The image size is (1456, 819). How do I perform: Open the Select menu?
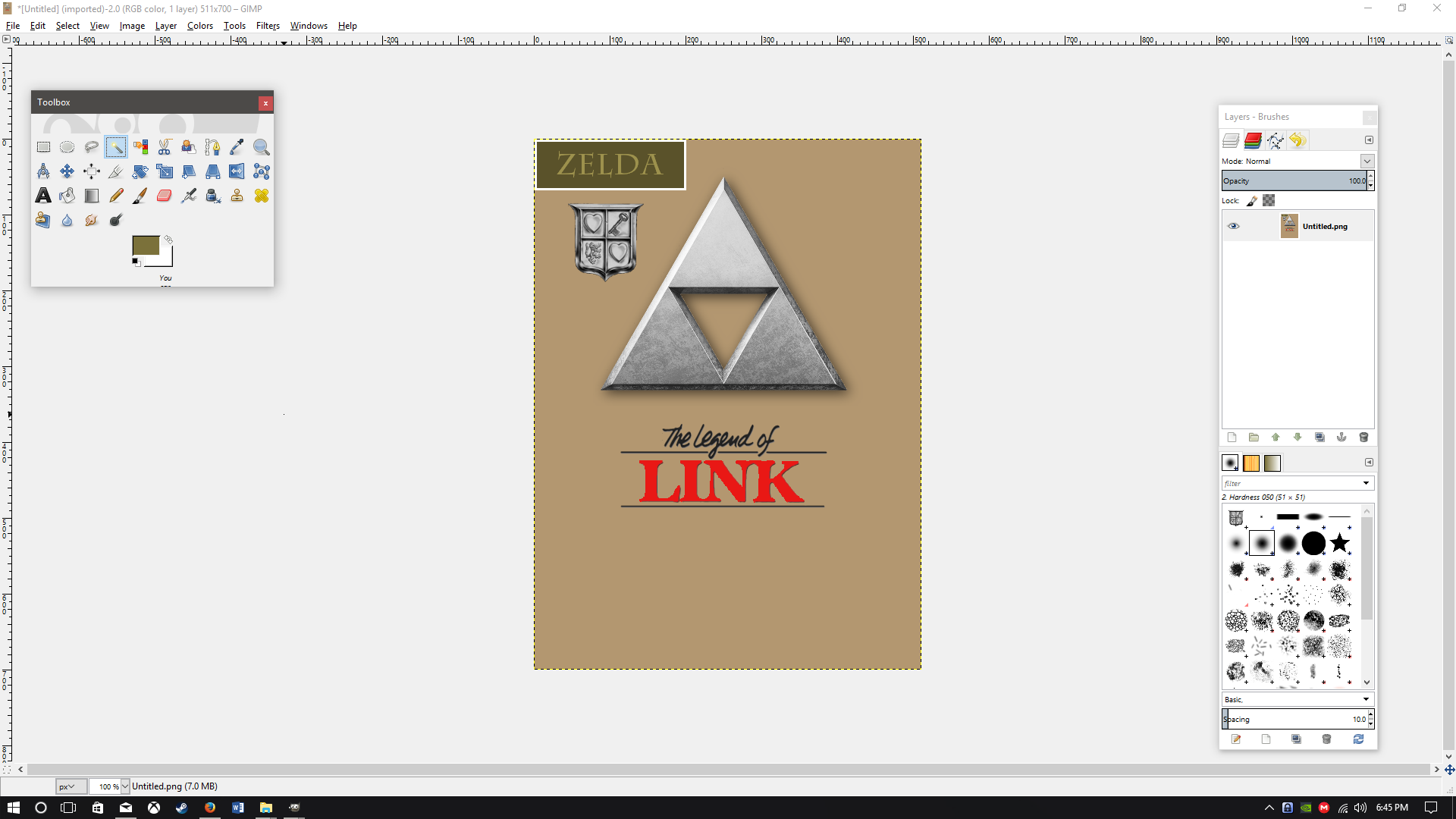click(67, 26)
